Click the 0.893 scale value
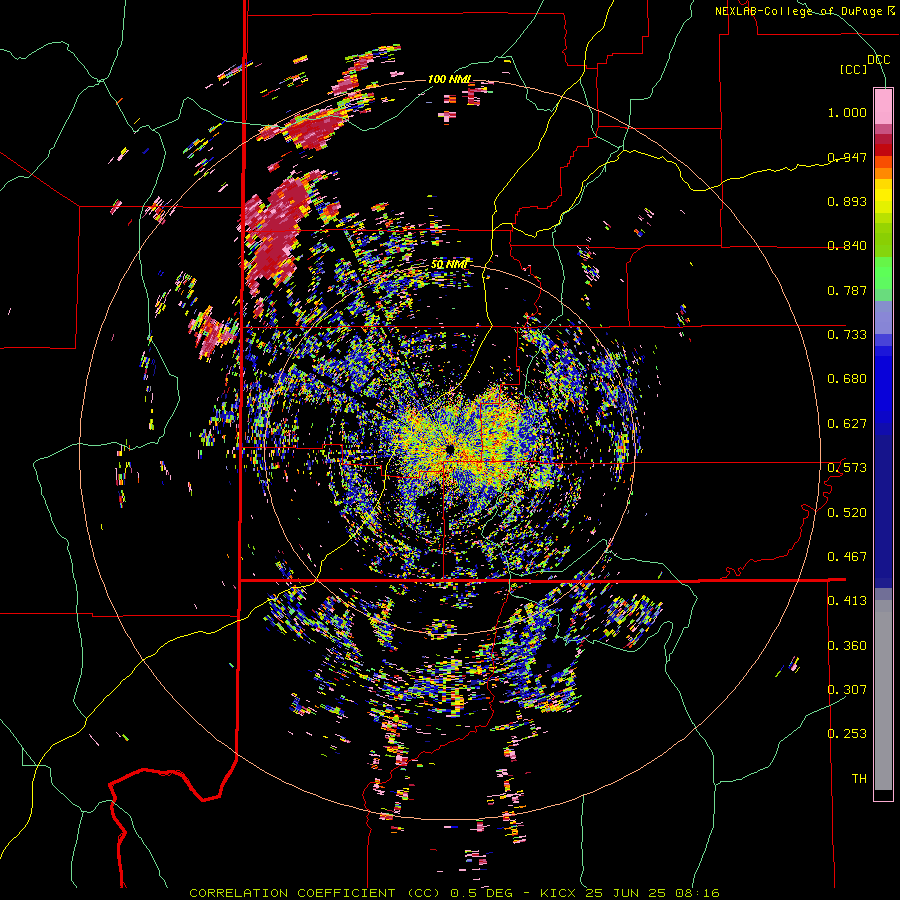The height and width of the screenshot is (900, 900). (x=847, y=201)
